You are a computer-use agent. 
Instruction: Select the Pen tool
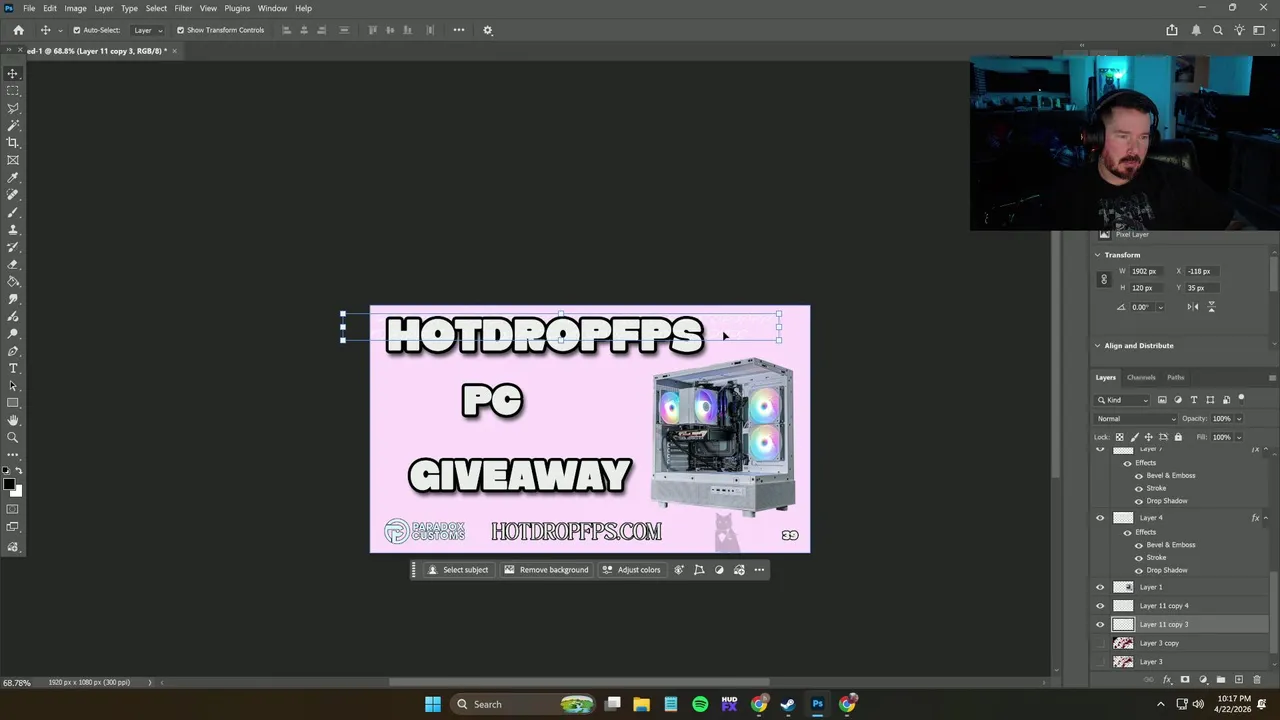(13, 352)
